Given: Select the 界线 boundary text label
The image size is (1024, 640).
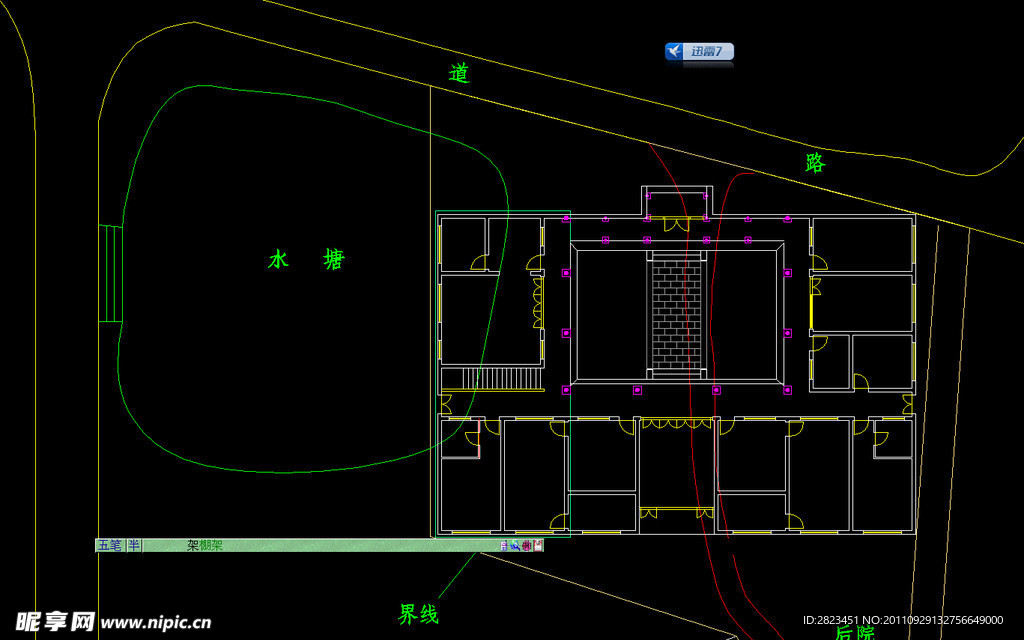Looking at the screenshot, I should (419, 614).
